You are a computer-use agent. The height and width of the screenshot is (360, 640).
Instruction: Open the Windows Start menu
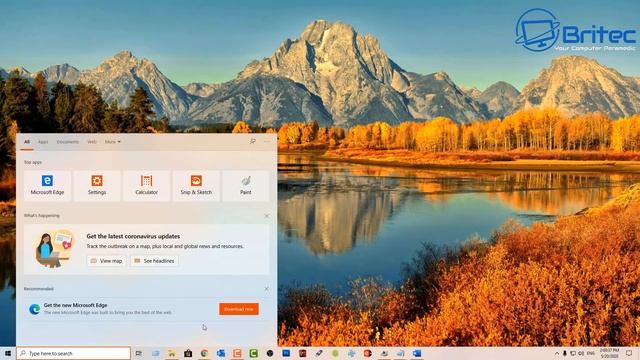[8, 353]
